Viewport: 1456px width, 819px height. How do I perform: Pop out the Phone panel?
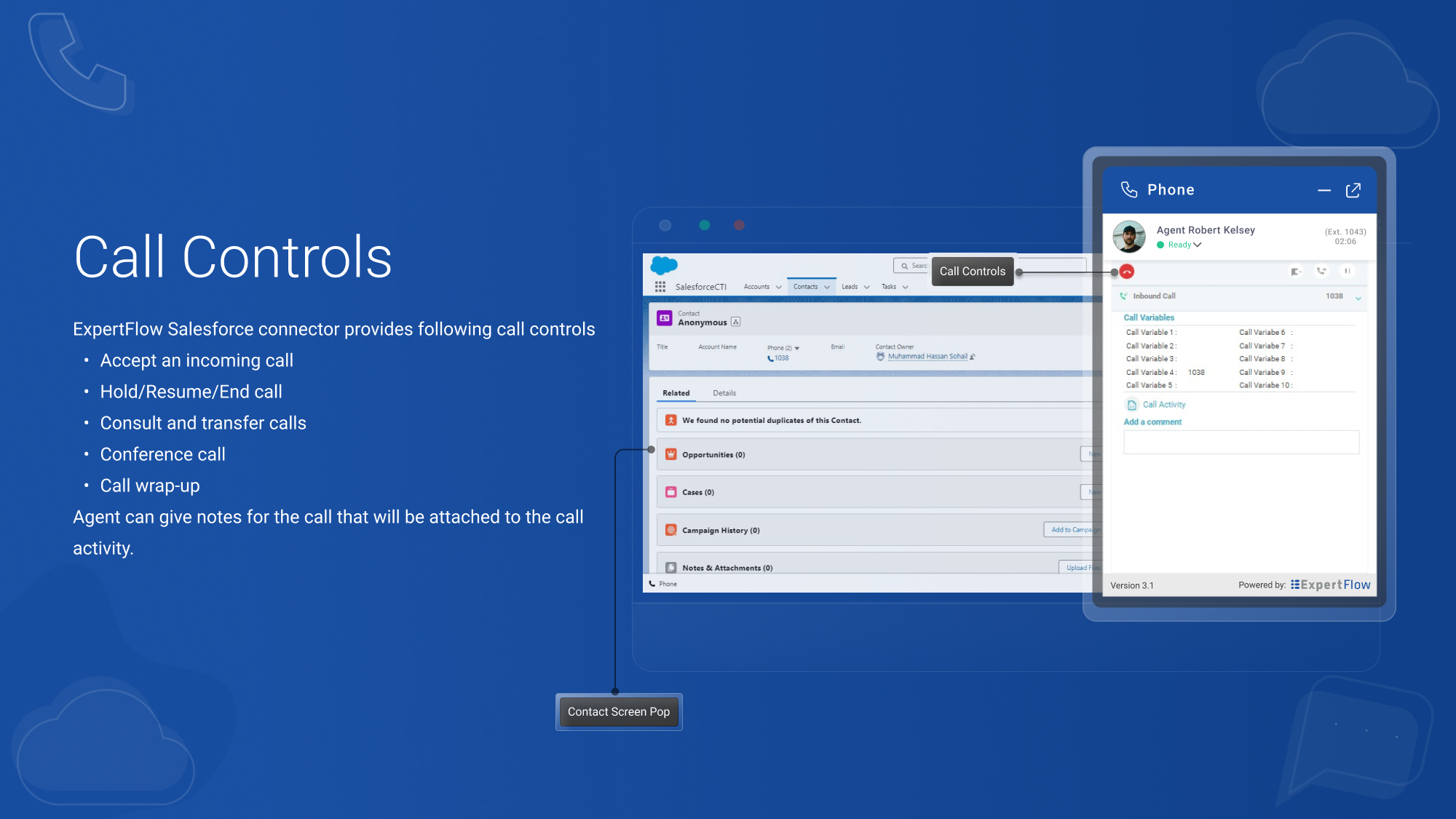click(1353, 191)
